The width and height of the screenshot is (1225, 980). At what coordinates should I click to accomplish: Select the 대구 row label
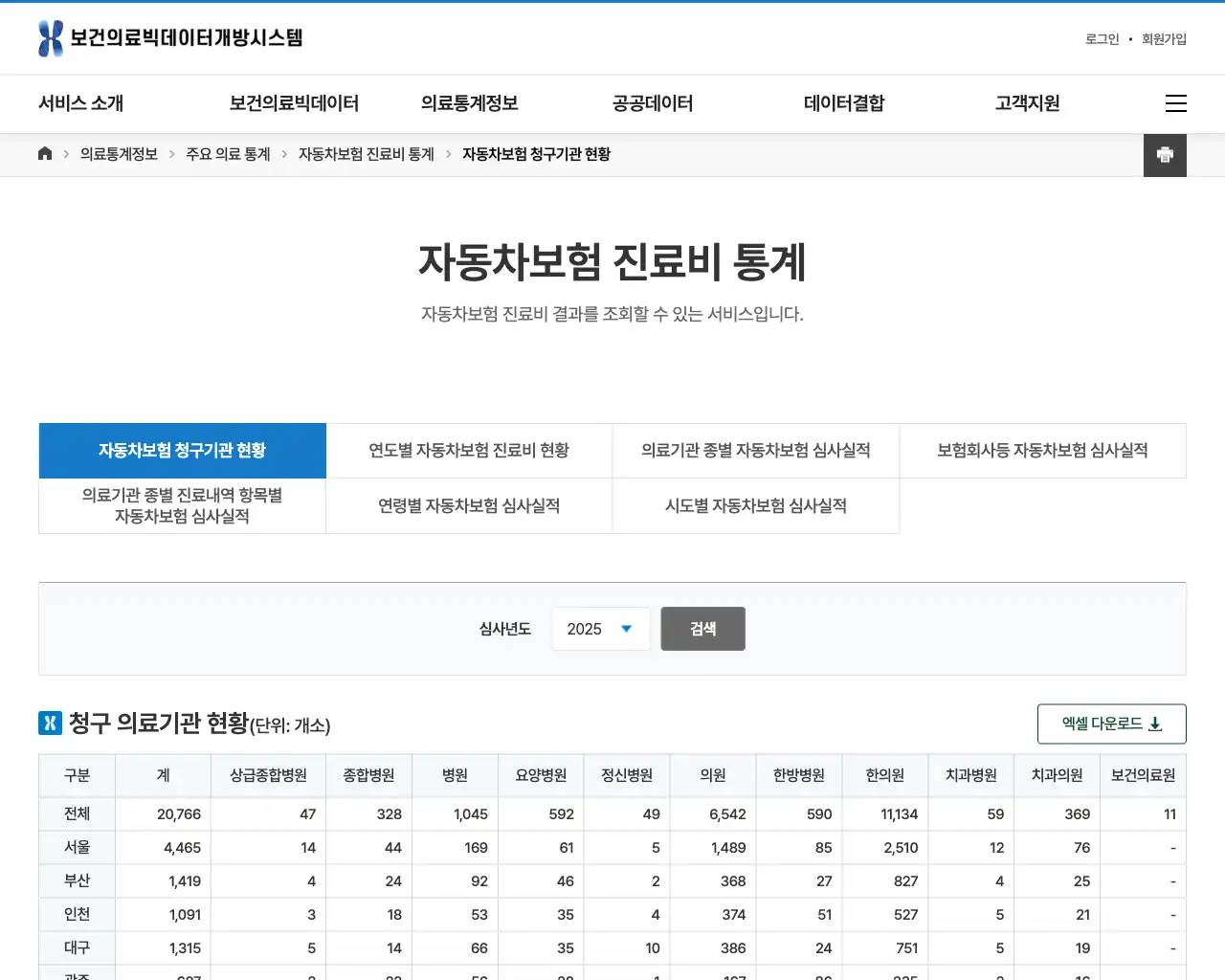pyautogui.click(x=78, y=948)
